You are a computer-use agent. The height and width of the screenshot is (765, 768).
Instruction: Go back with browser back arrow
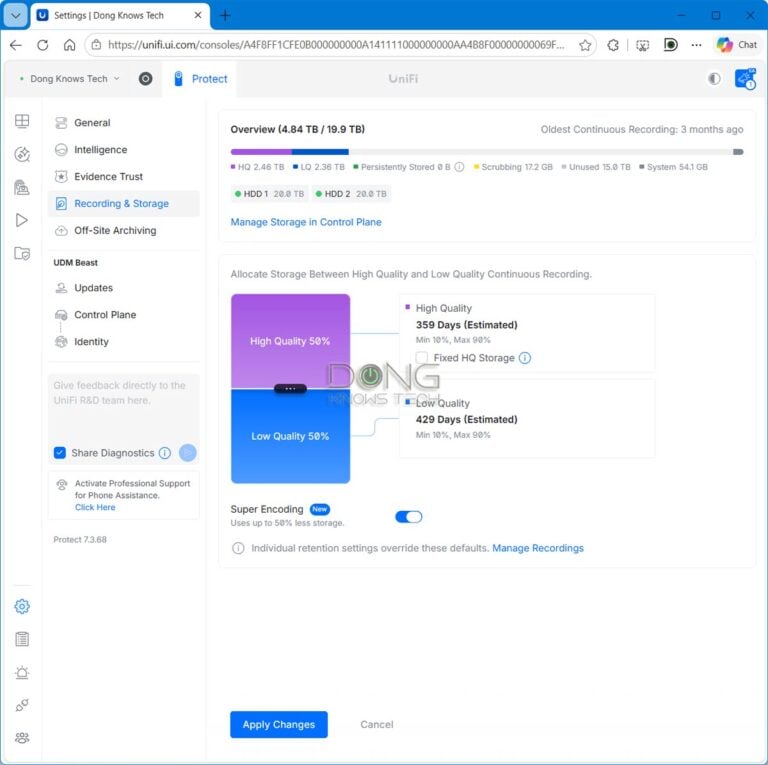[x=16, y=45]
